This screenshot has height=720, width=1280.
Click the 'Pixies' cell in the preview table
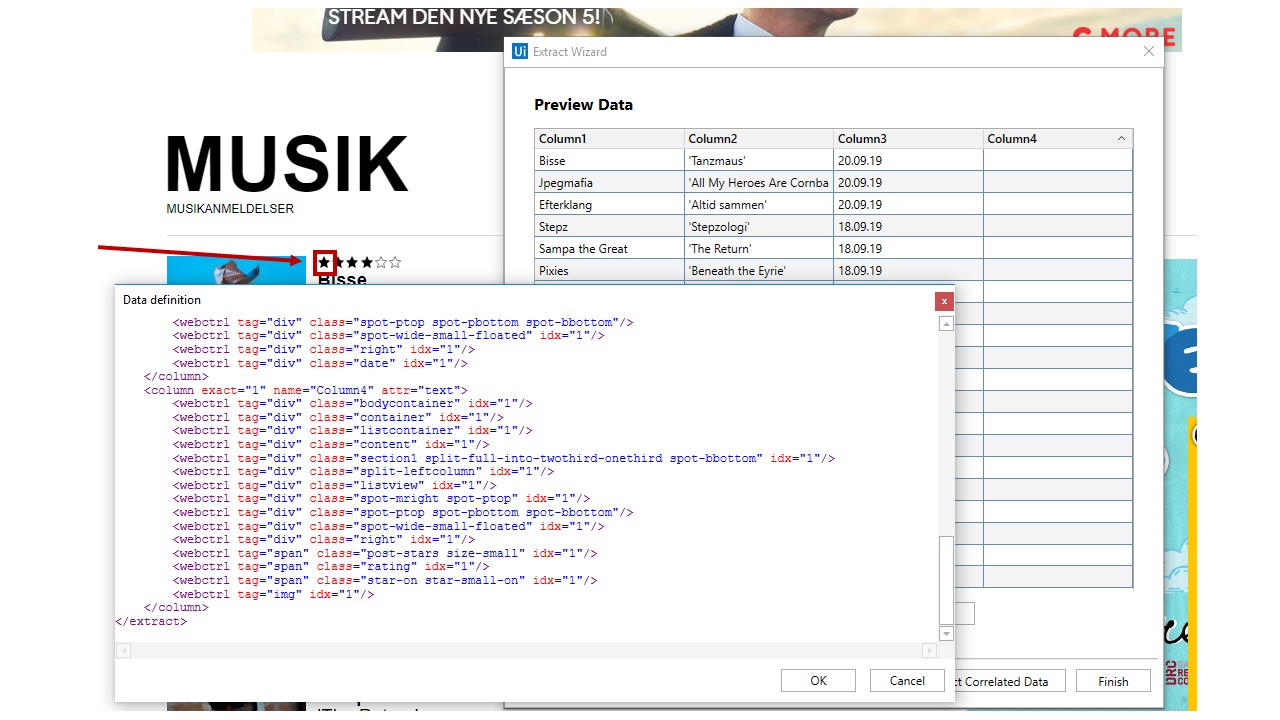[x=609, y=271]
